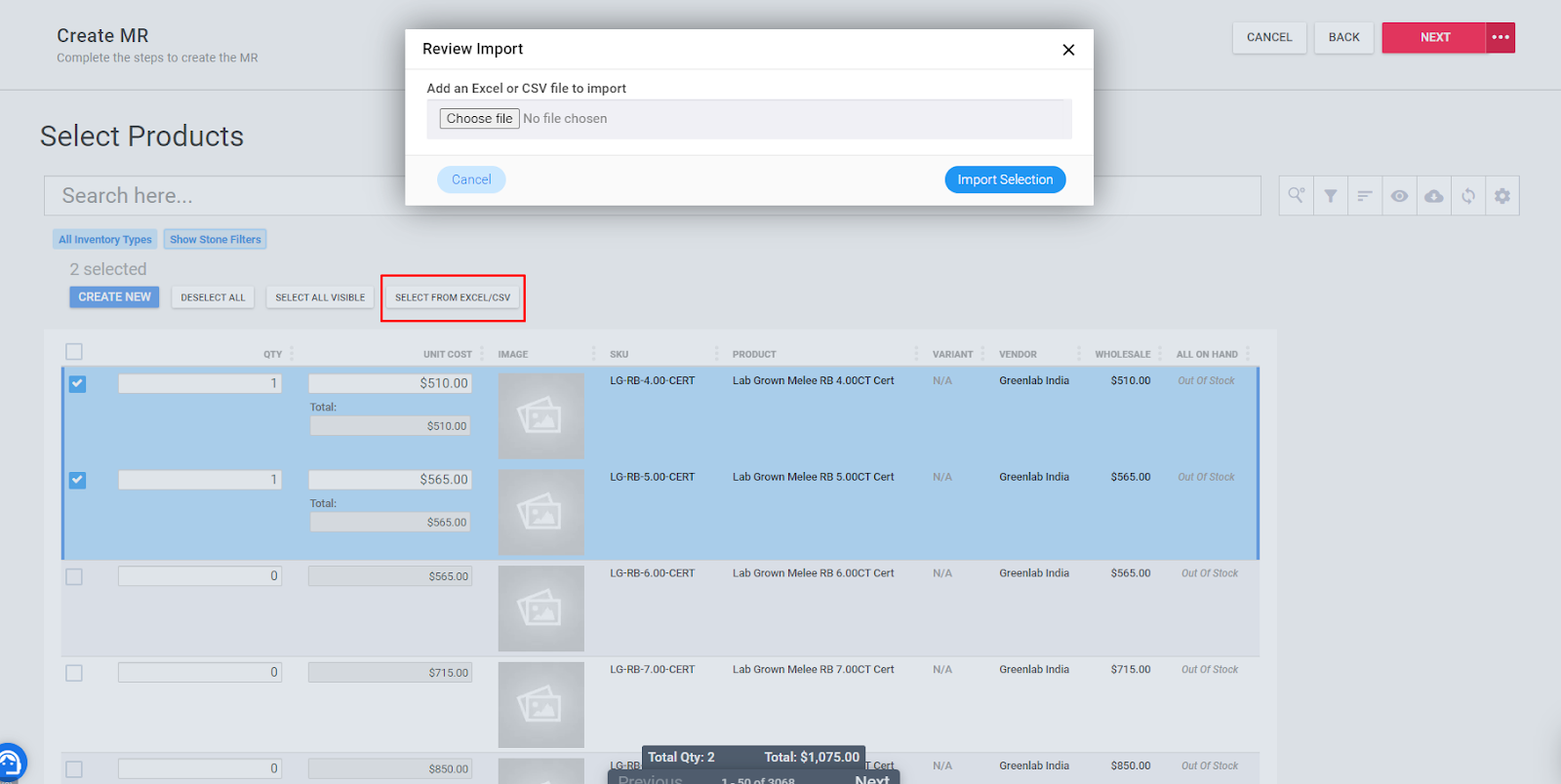1561x784 pixels.
Task: Click the WHOLESALE column header
Action: click(1122, 355)
